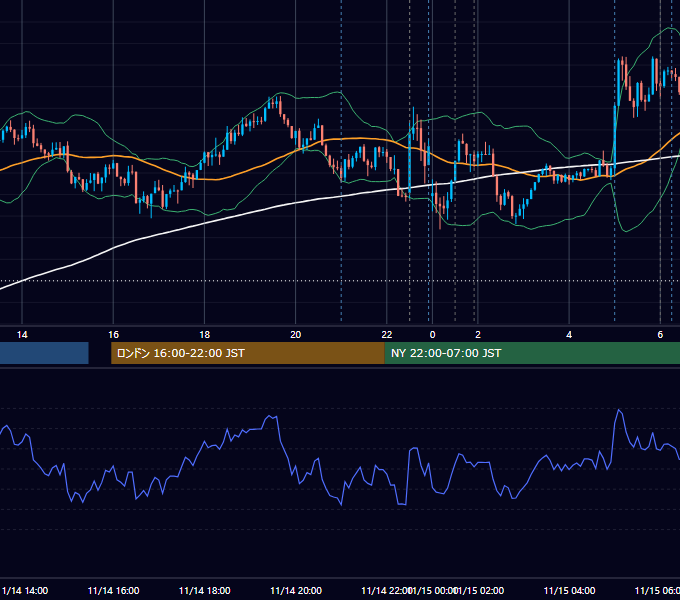
Task: Click the ロンドン 16:00-22:00 JST session bar
Action: point(248,353)
